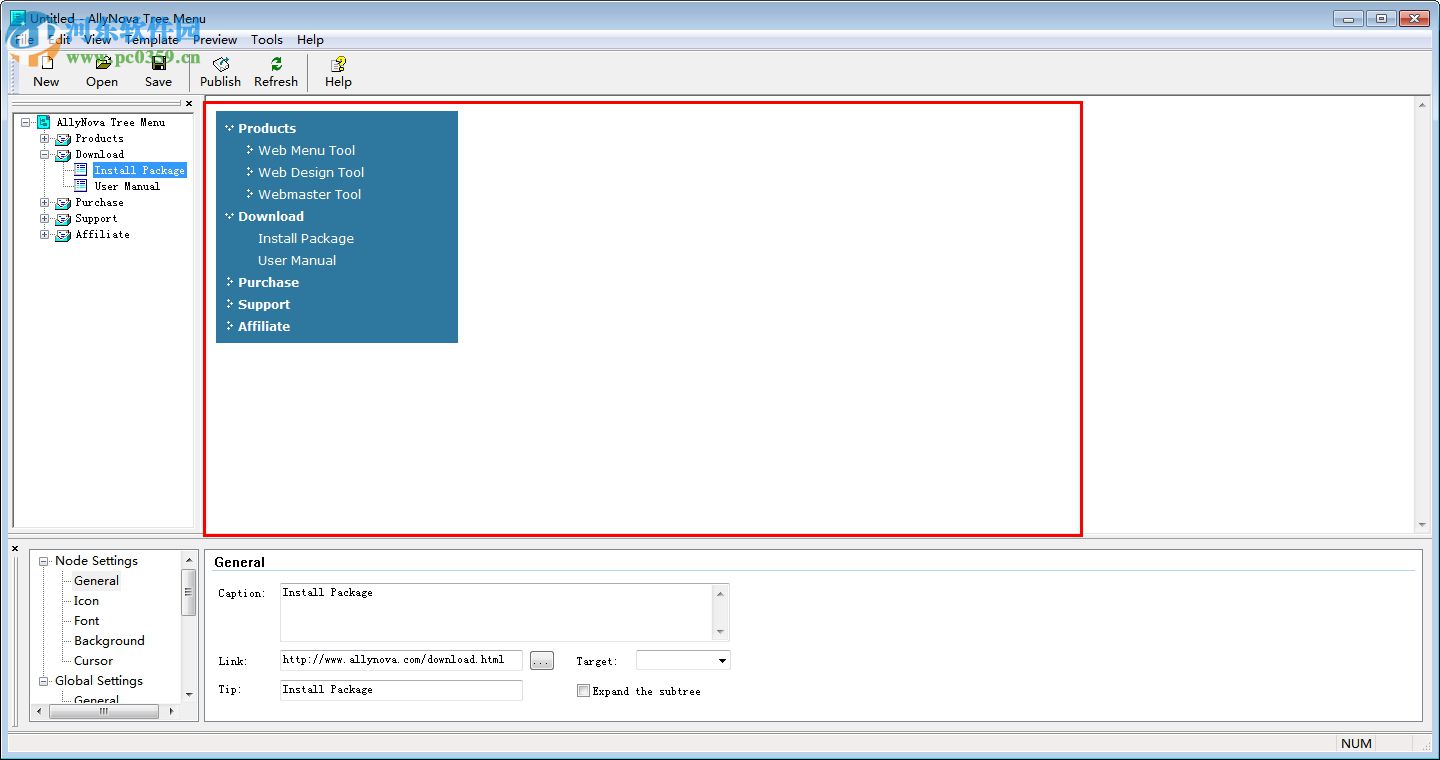Image resolution: width=1440 pixels, height=760 pixels.
Task: Save the project using the Save icon
Action: click(157, 64)
